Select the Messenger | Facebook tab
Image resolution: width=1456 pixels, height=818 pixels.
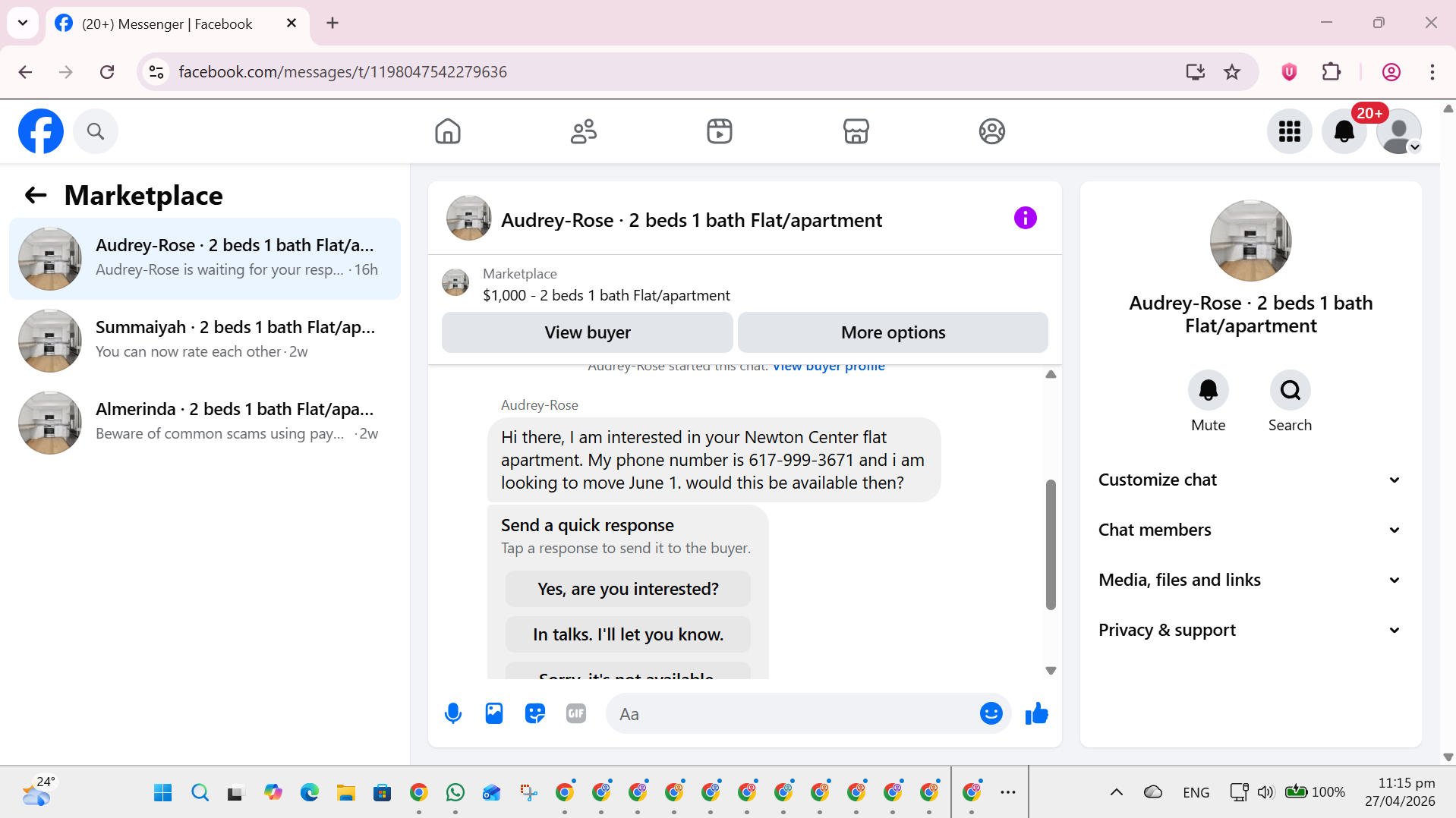(178, 24)
